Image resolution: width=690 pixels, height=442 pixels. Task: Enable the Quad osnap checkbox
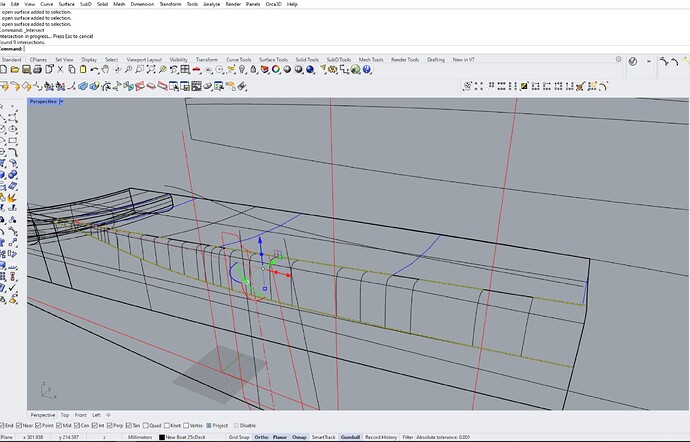[x=147, y=425]
